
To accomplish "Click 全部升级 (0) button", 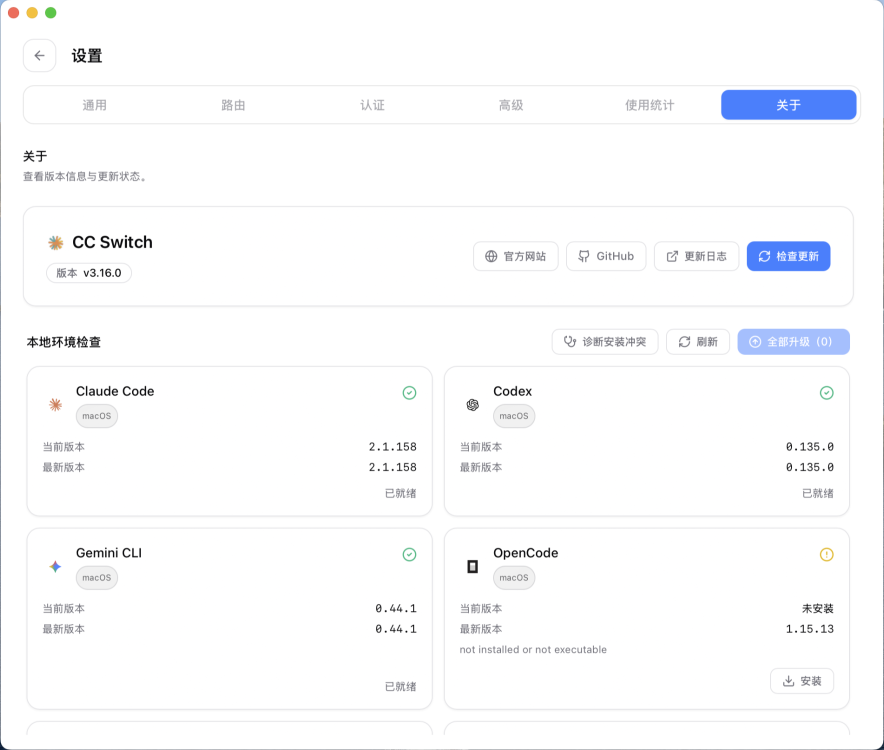I will (x=794, y=342).
